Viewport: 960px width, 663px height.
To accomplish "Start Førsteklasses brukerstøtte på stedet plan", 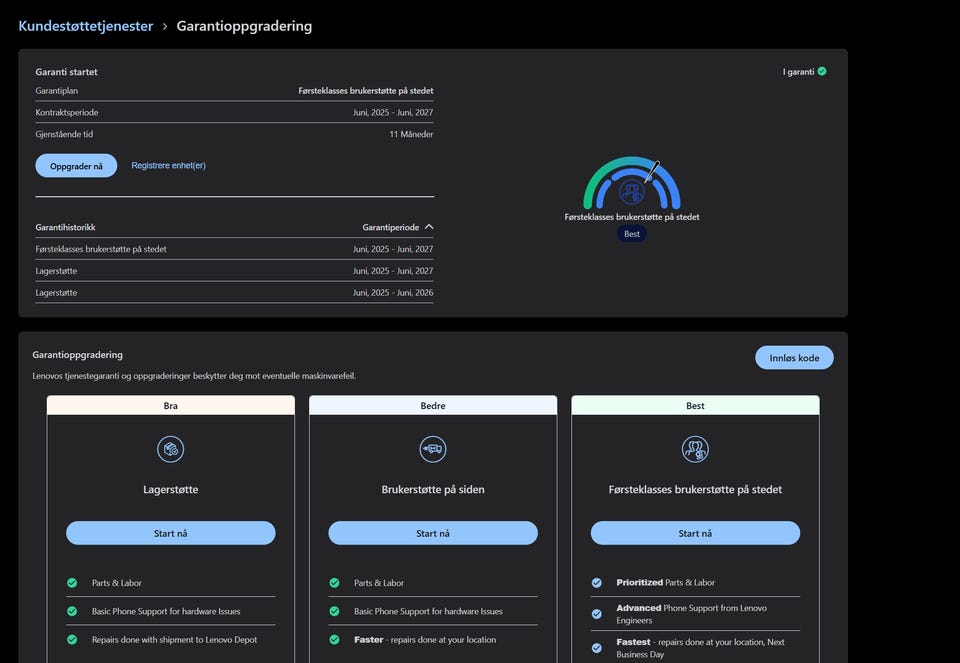I will click(695, 533).
